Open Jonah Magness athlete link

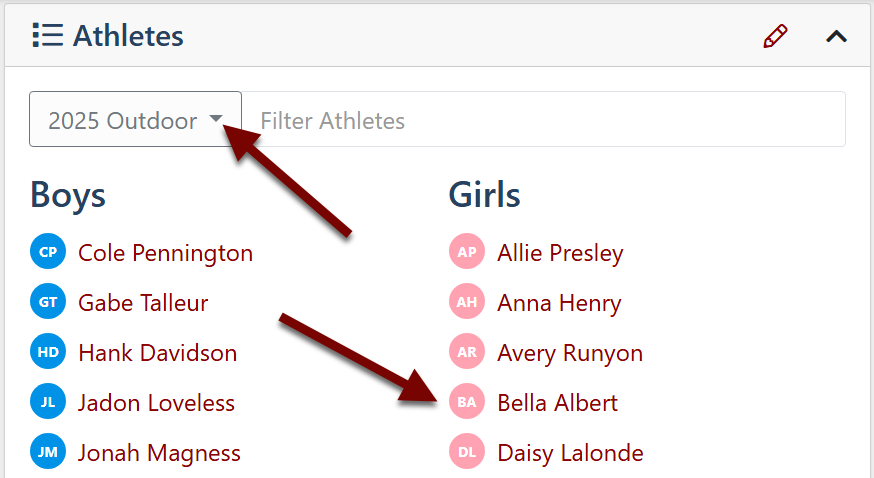159,453
